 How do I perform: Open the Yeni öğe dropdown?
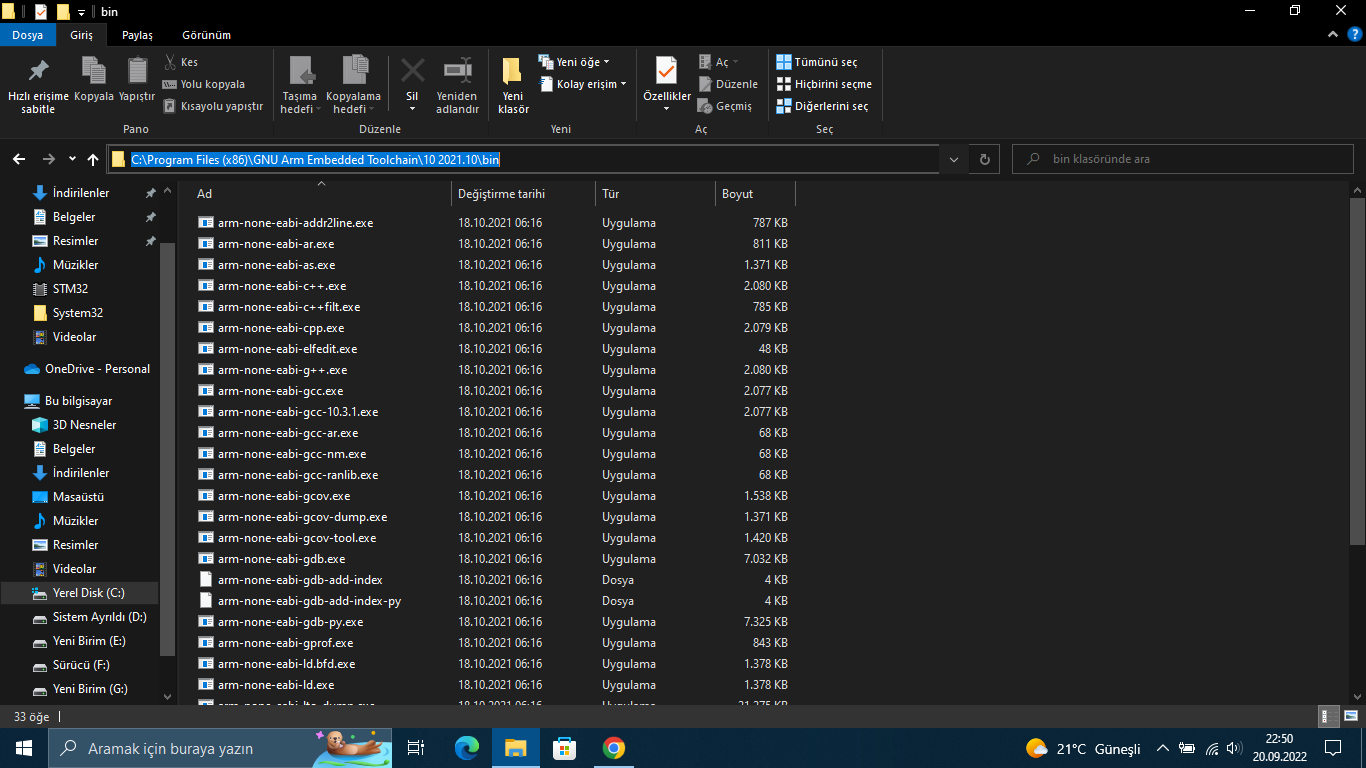[x=574, y=62]
